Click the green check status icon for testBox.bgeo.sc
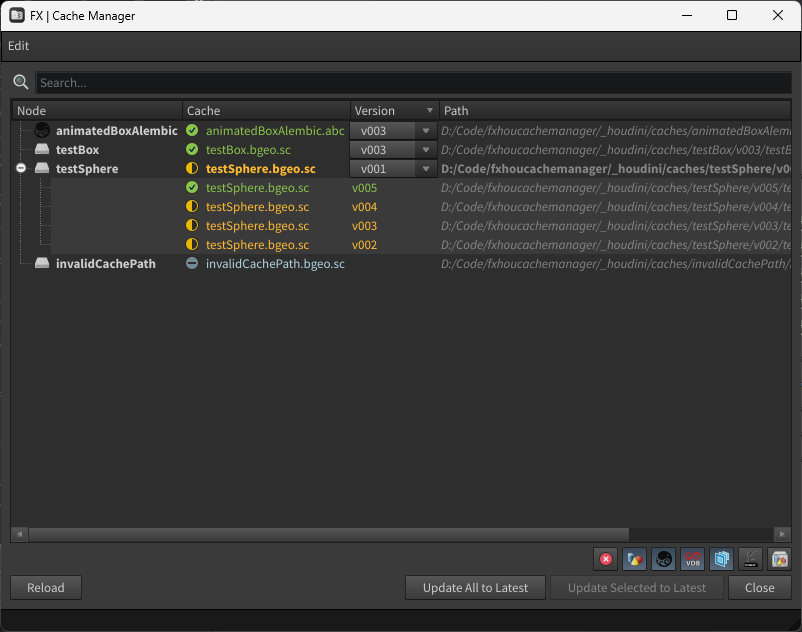The image size is (802, 632). [192, 150]
